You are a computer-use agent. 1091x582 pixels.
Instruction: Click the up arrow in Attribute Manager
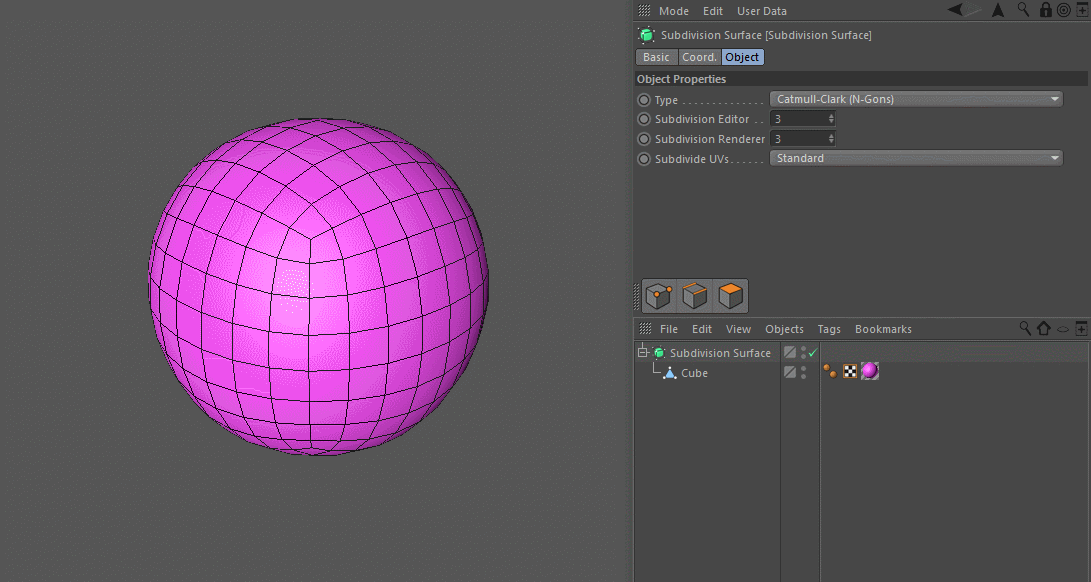[x=997, y=10]
